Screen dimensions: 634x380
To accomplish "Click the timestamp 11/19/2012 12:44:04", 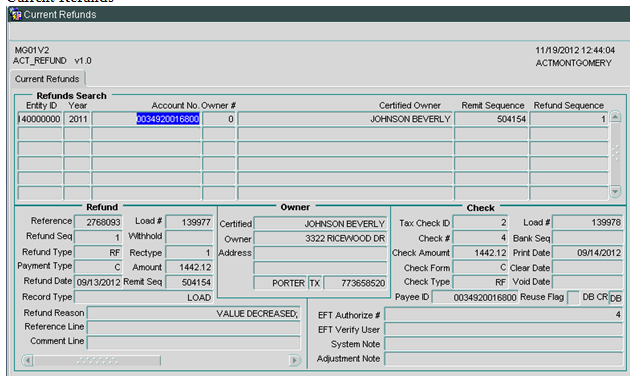I will tap(575, 50).
